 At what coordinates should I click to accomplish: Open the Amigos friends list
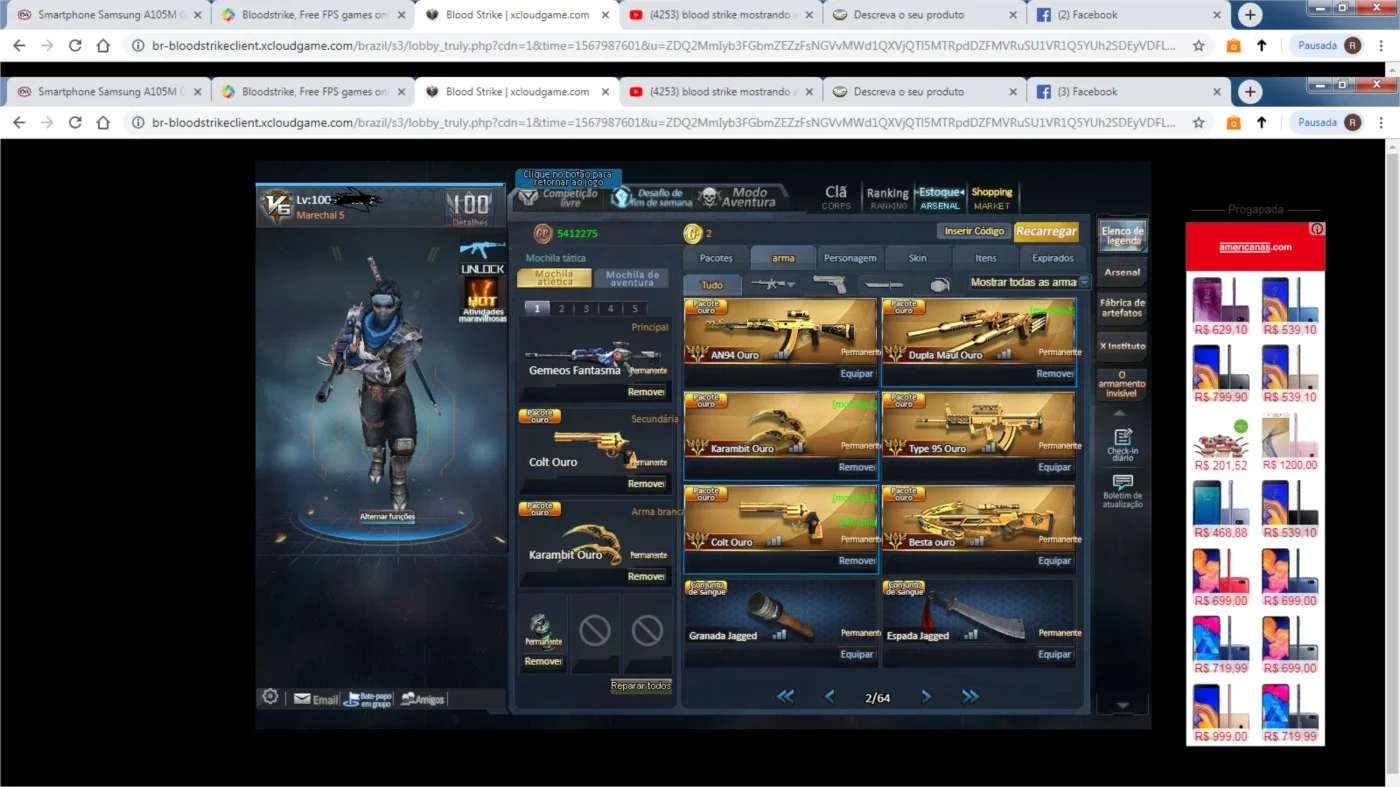[x=422, y=699]
